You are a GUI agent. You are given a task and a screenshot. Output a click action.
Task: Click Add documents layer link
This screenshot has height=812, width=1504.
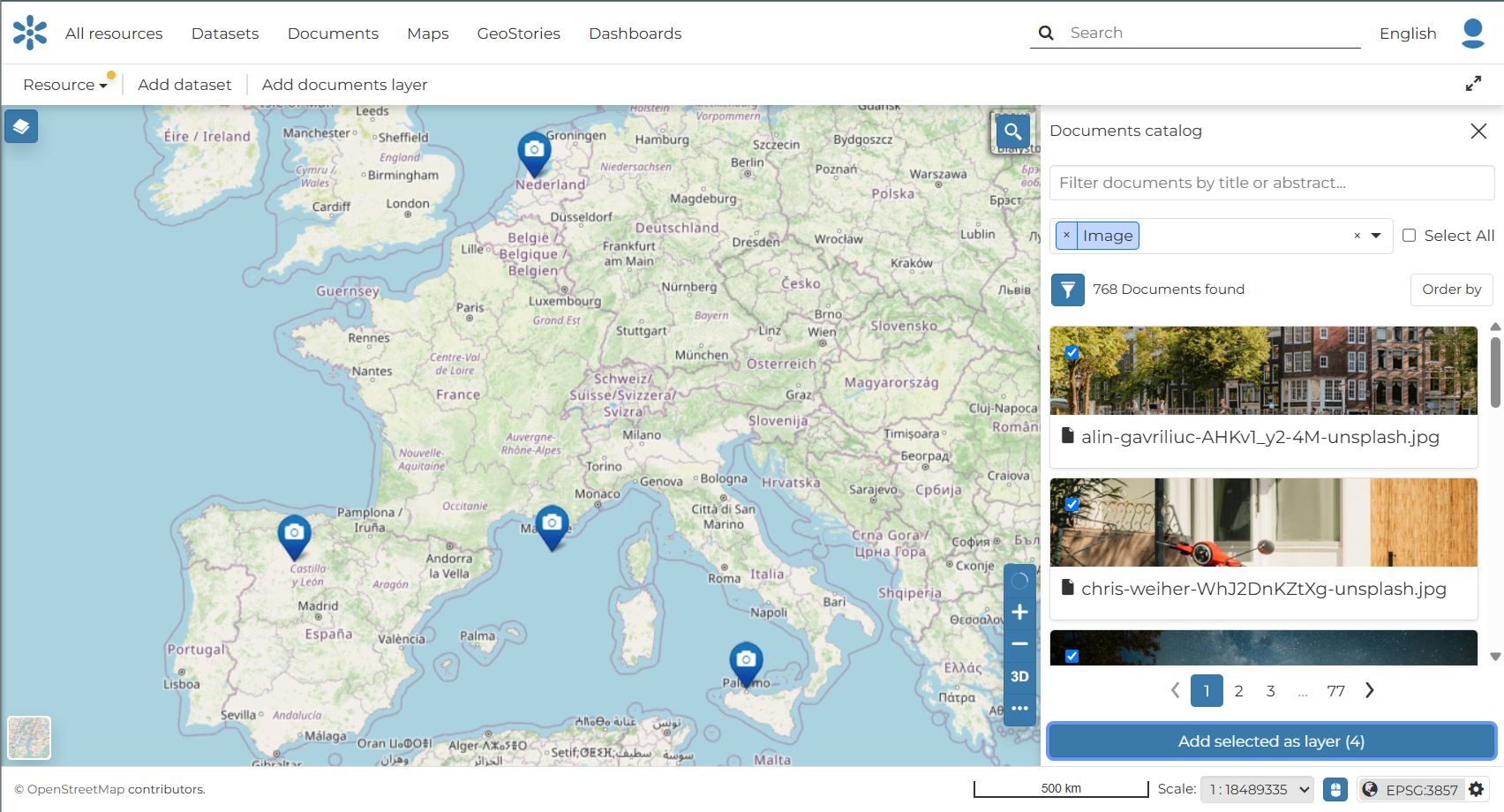[344, 85]
